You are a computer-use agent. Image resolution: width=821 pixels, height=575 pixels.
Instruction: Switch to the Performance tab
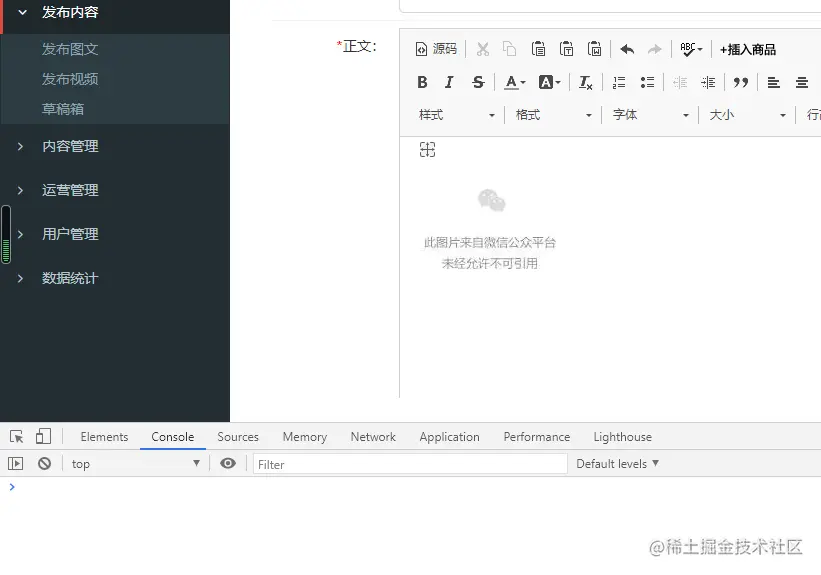(x=537, y=437)
